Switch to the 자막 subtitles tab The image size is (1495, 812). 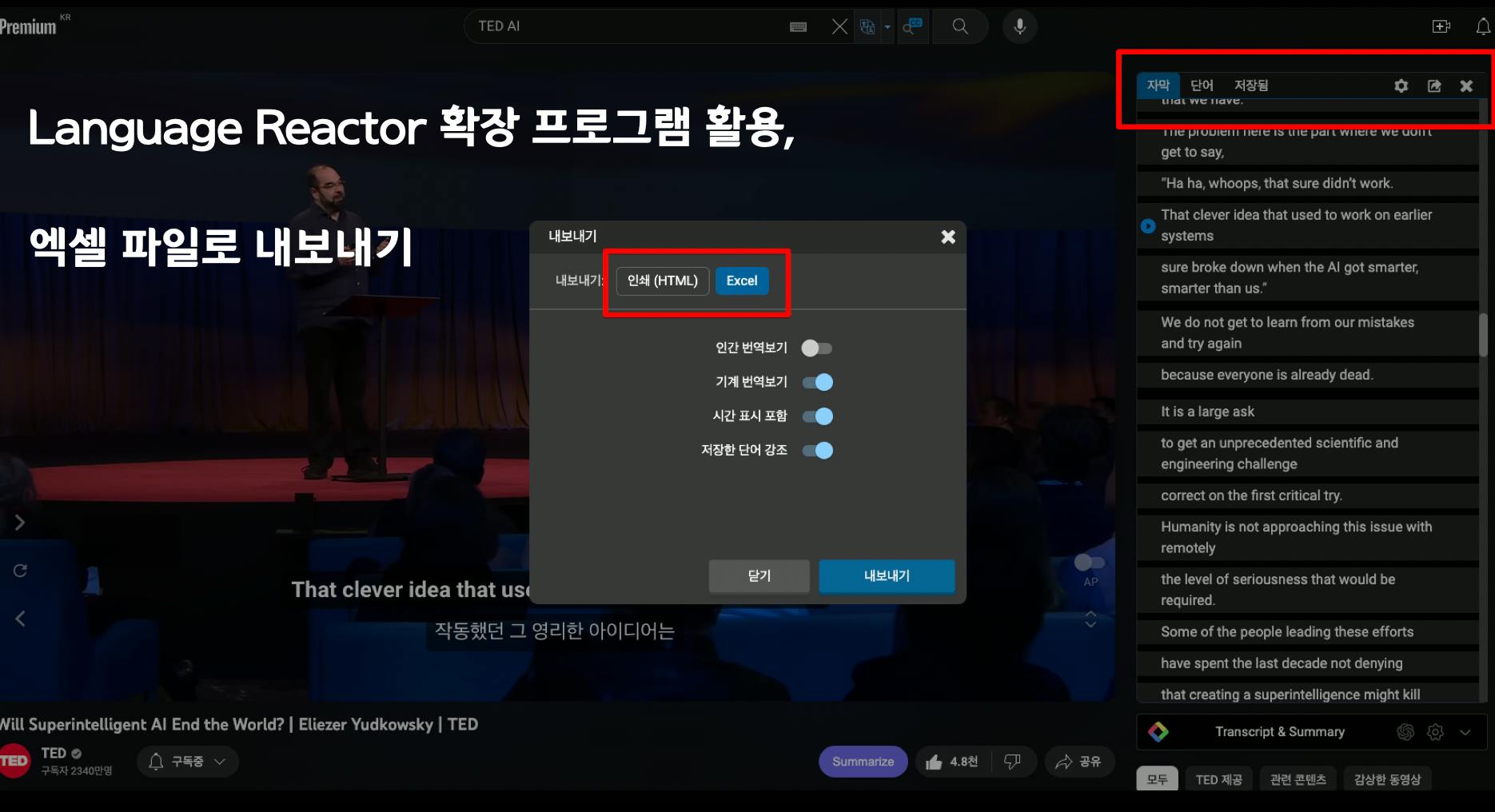[1158, 85]
